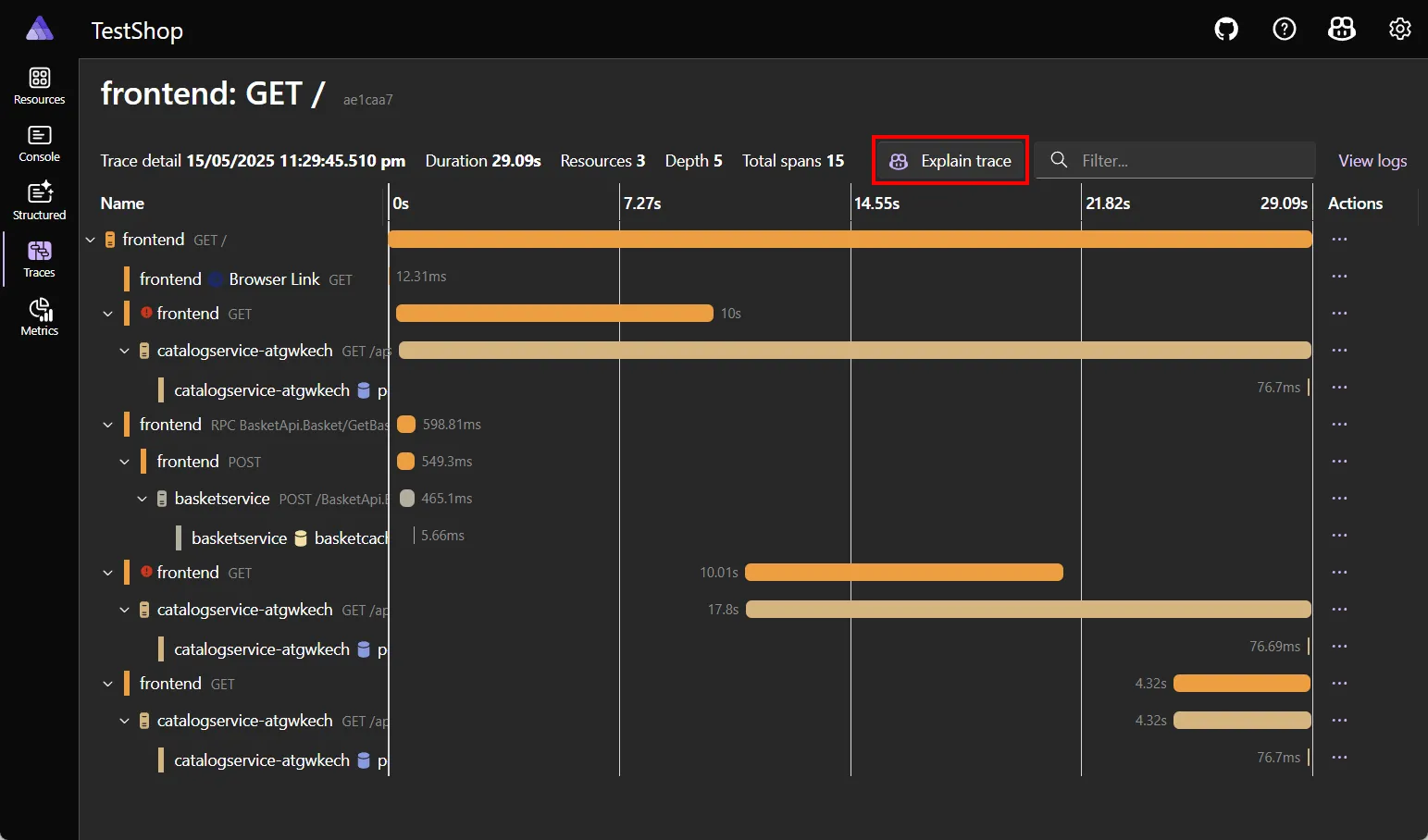Open the actions menu for the basketcache span
This screenshot has width=1428, height=840.
1339,535
